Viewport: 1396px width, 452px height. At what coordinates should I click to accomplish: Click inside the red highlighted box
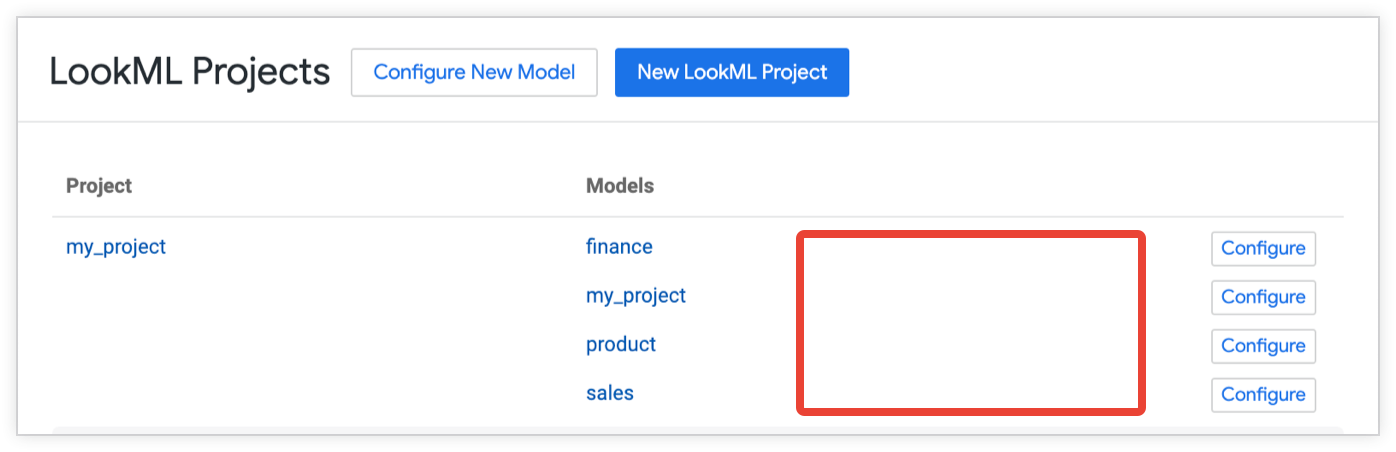coord(970,322)
